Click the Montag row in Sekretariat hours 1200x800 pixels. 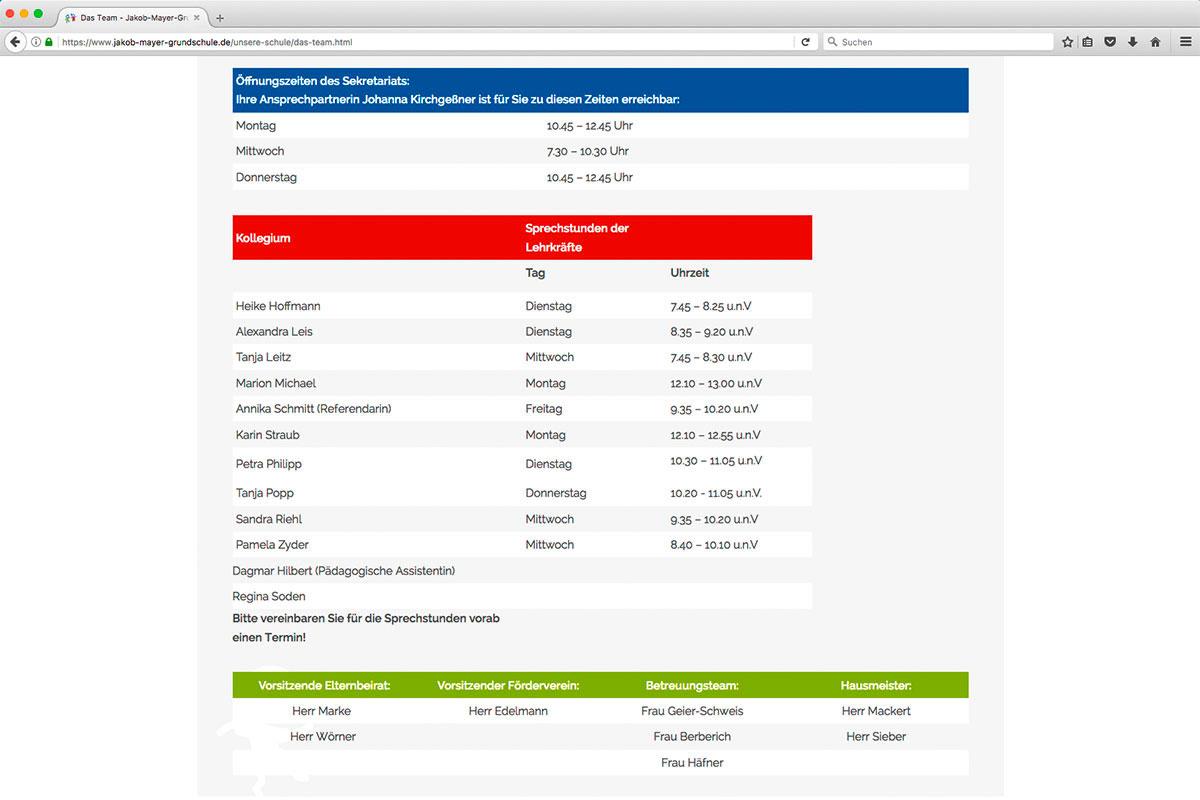(x=600, y=126)
